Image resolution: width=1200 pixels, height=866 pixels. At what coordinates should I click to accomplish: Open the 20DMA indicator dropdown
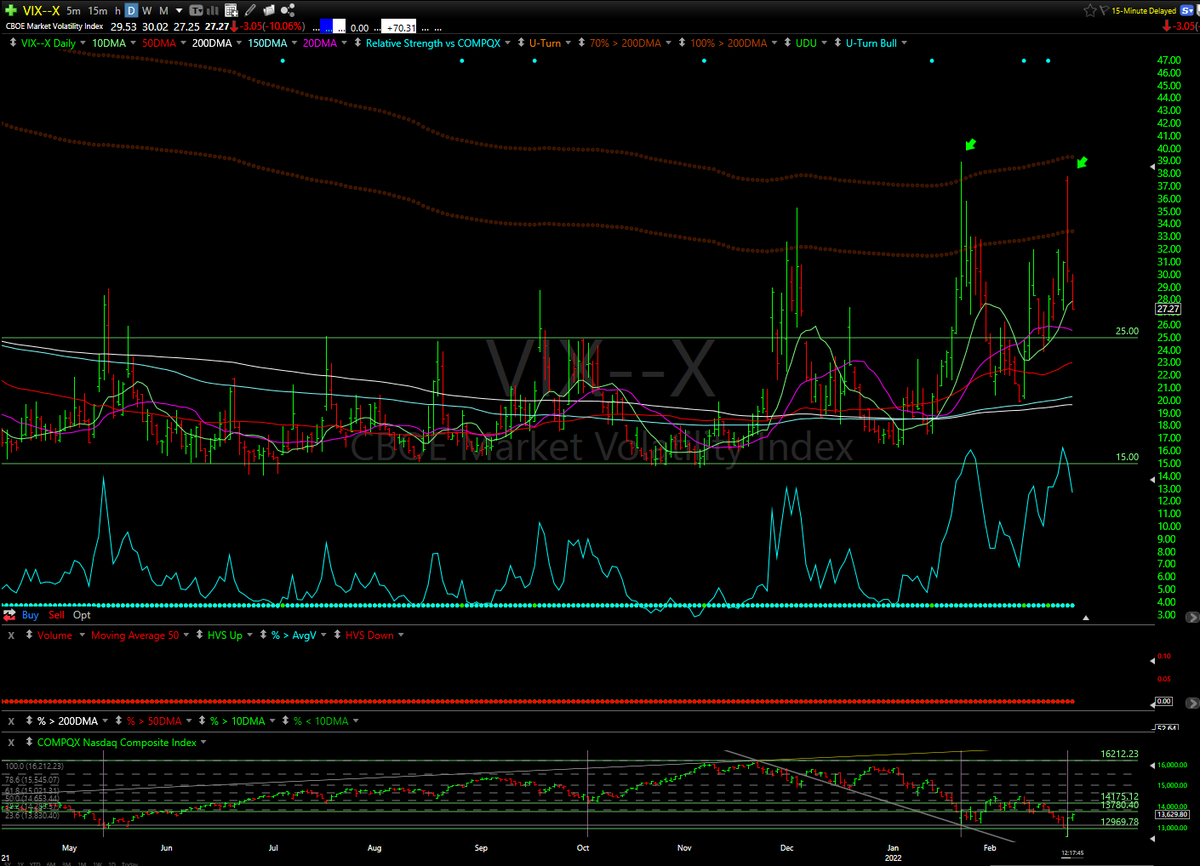343,44
